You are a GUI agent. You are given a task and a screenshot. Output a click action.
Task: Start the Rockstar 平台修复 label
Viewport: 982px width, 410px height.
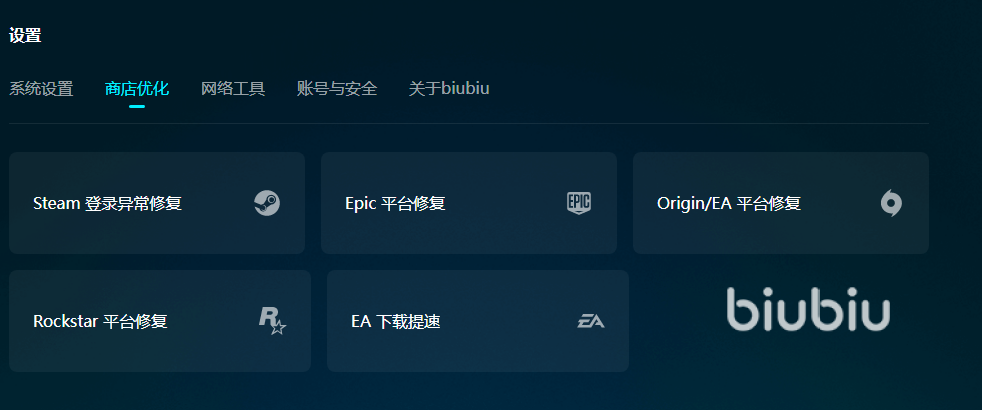100,322
